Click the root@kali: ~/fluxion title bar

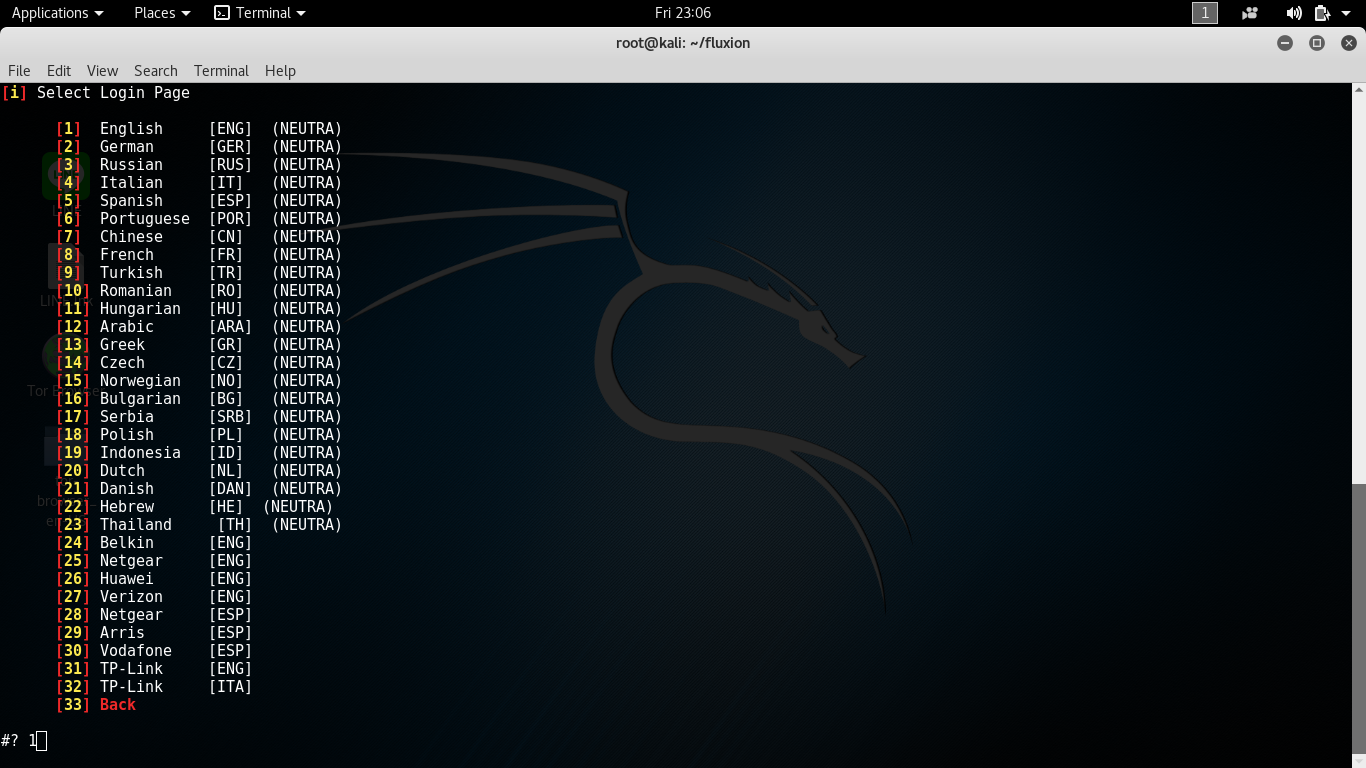683,43
